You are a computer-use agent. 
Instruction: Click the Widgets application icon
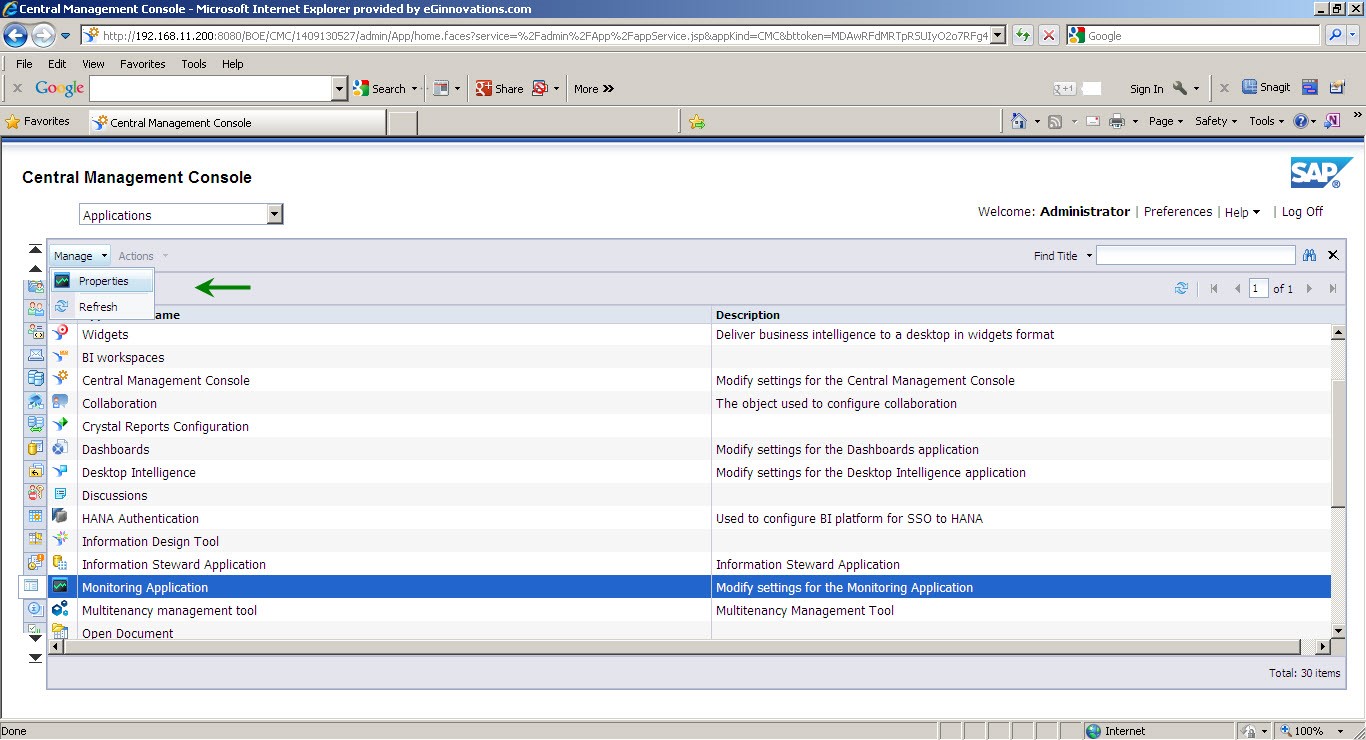pos(61,333)
